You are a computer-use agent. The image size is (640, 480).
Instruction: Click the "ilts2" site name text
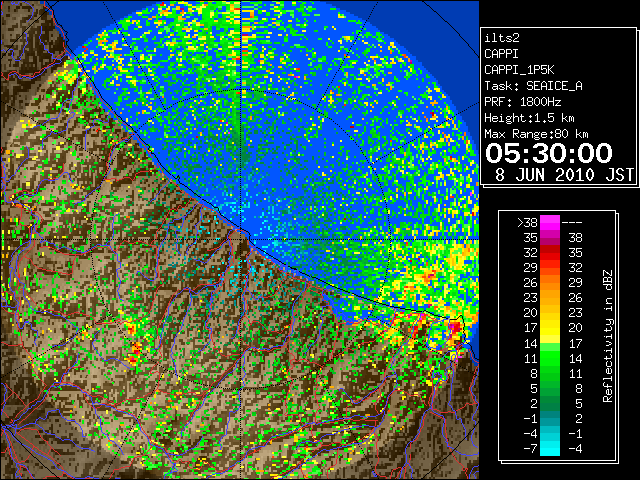[x=502, y=38]
